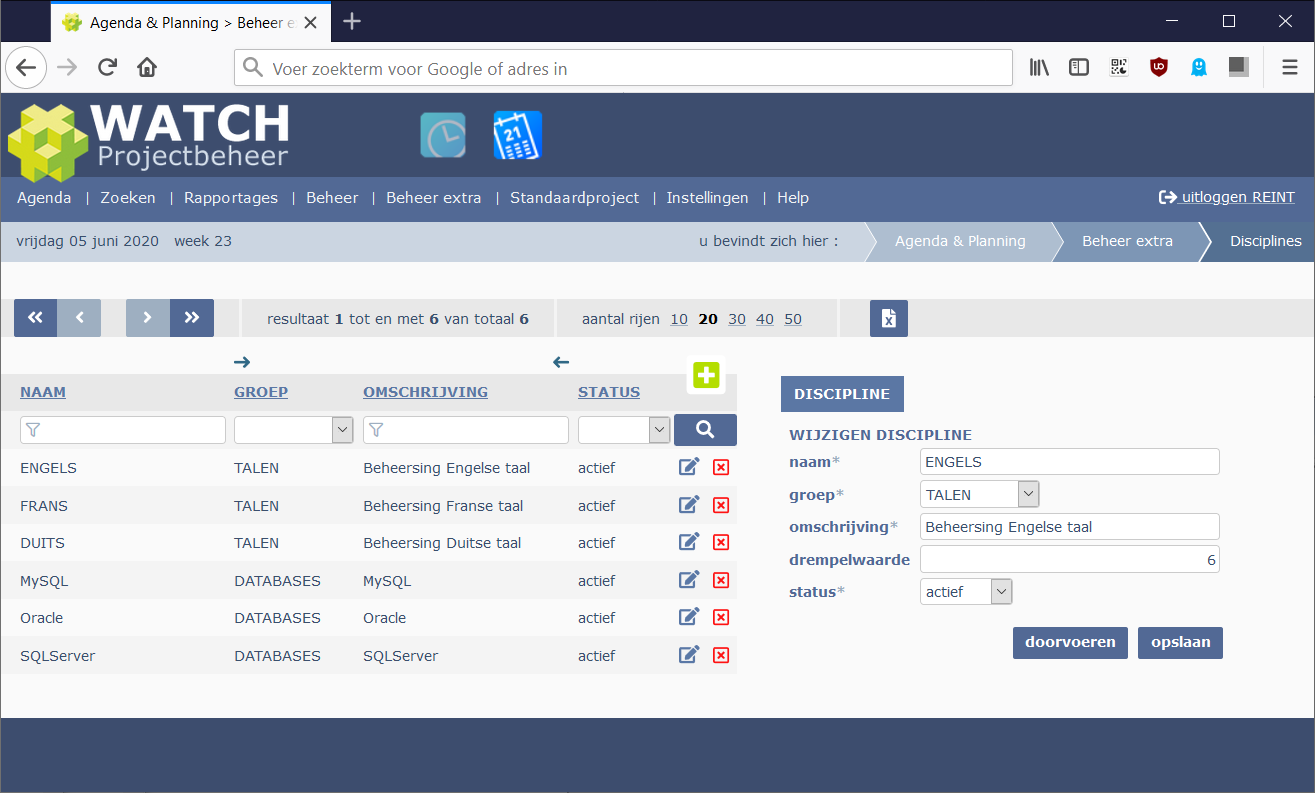
Task: Collapse columns with left arrow above STATUS
Action: tap(561, 362)
